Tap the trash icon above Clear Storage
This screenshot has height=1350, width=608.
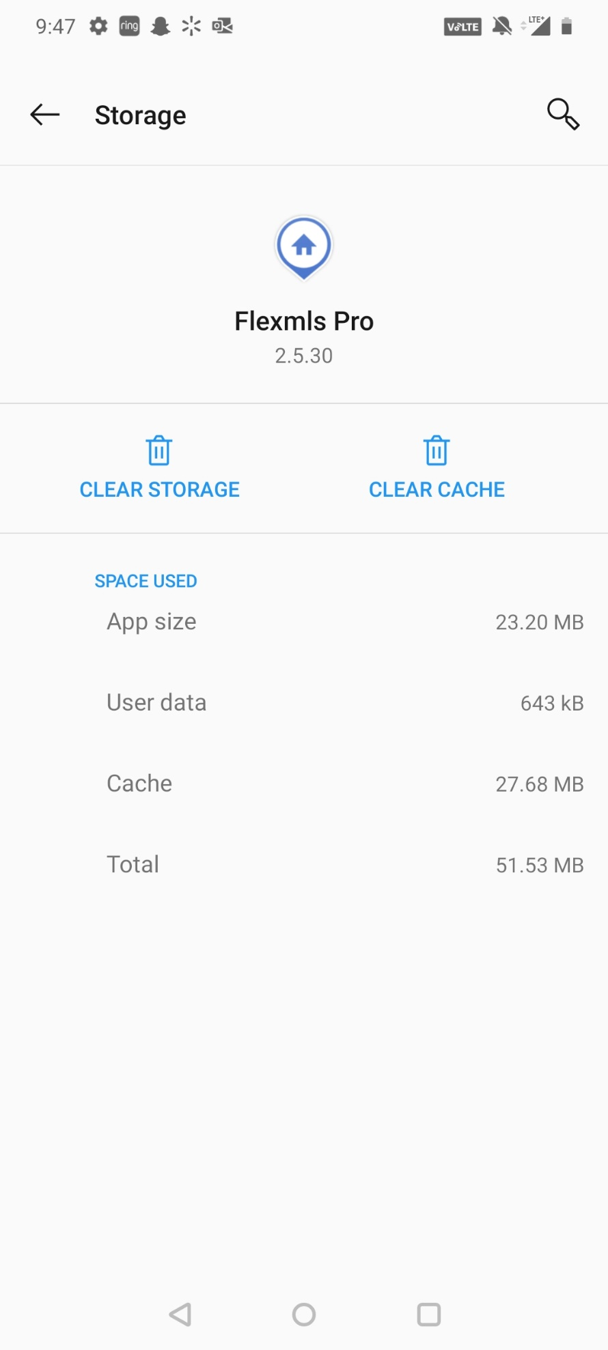tap(159, 450)
